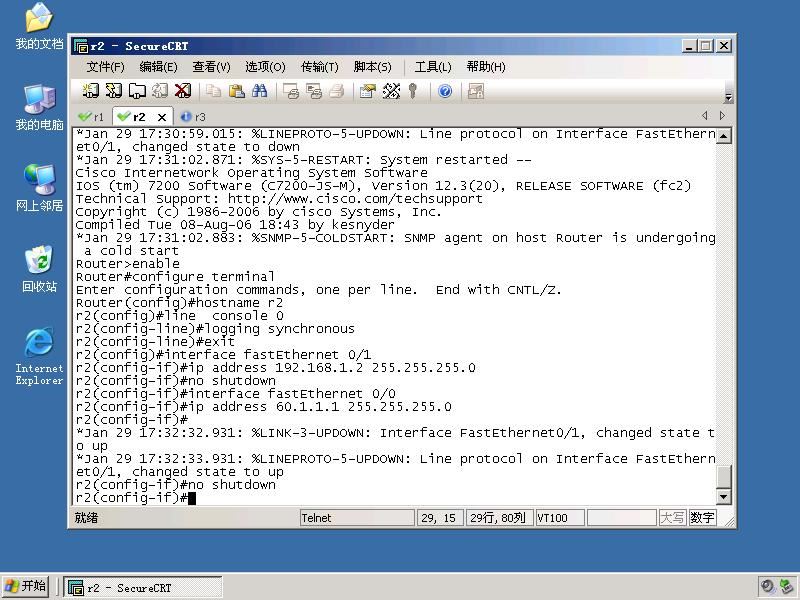Click the terminal scrollbar down arrow

coord(724,497)
